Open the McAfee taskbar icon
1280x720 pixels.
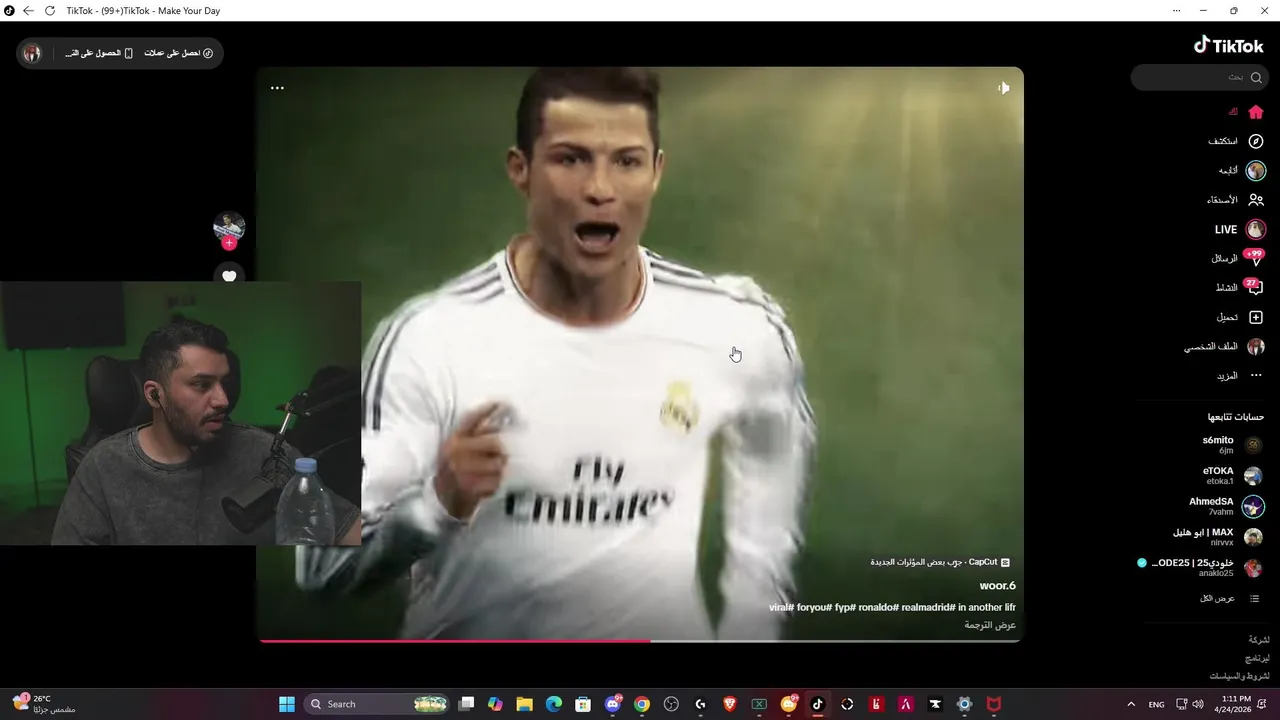click(x=994, y=704)
